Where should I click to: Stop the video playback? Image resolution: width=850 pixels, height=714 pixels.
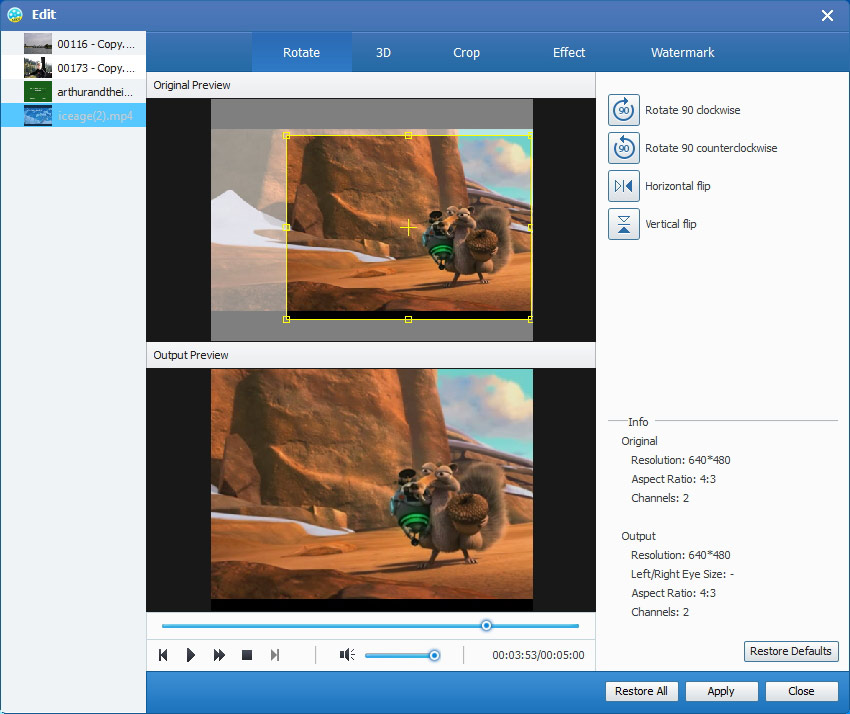247,655
